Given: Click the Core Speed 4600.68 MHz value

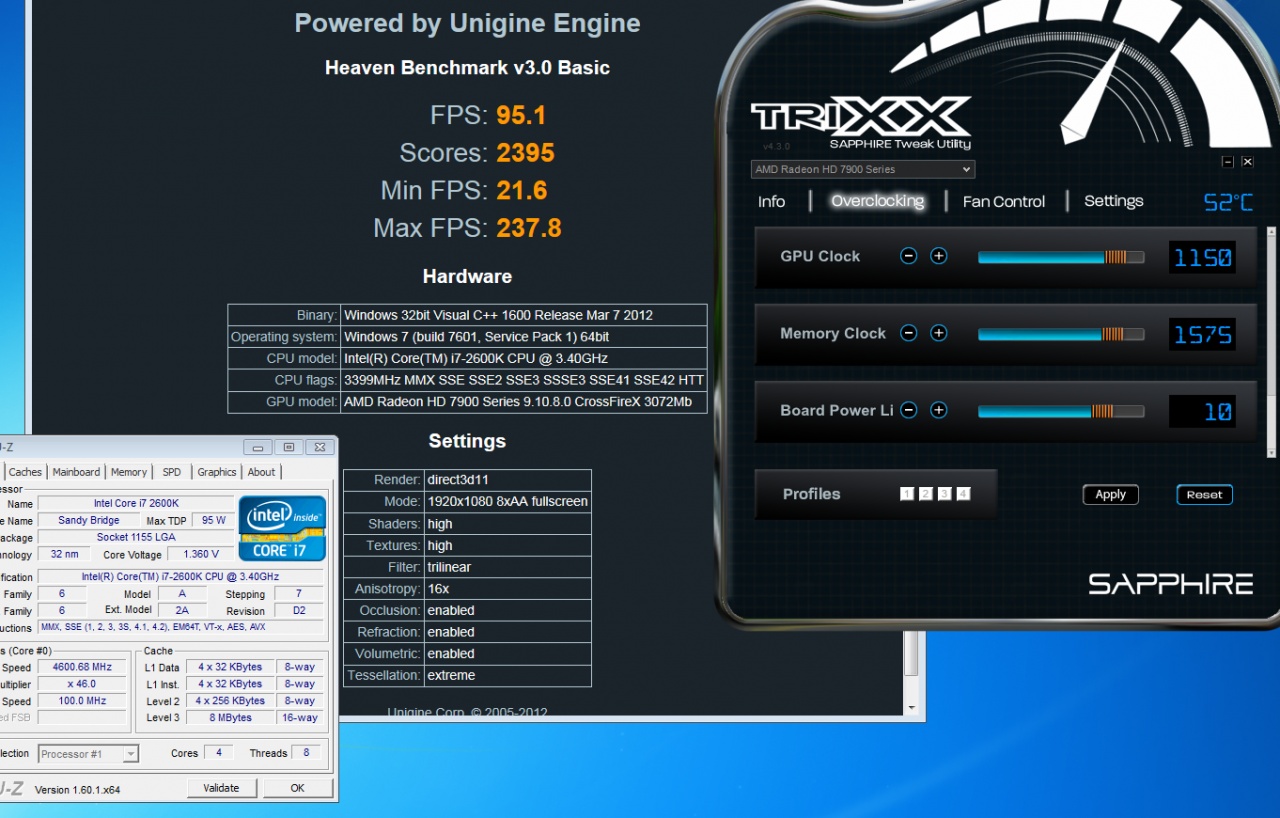Looking at the screenshot, I should click(82, 667).
